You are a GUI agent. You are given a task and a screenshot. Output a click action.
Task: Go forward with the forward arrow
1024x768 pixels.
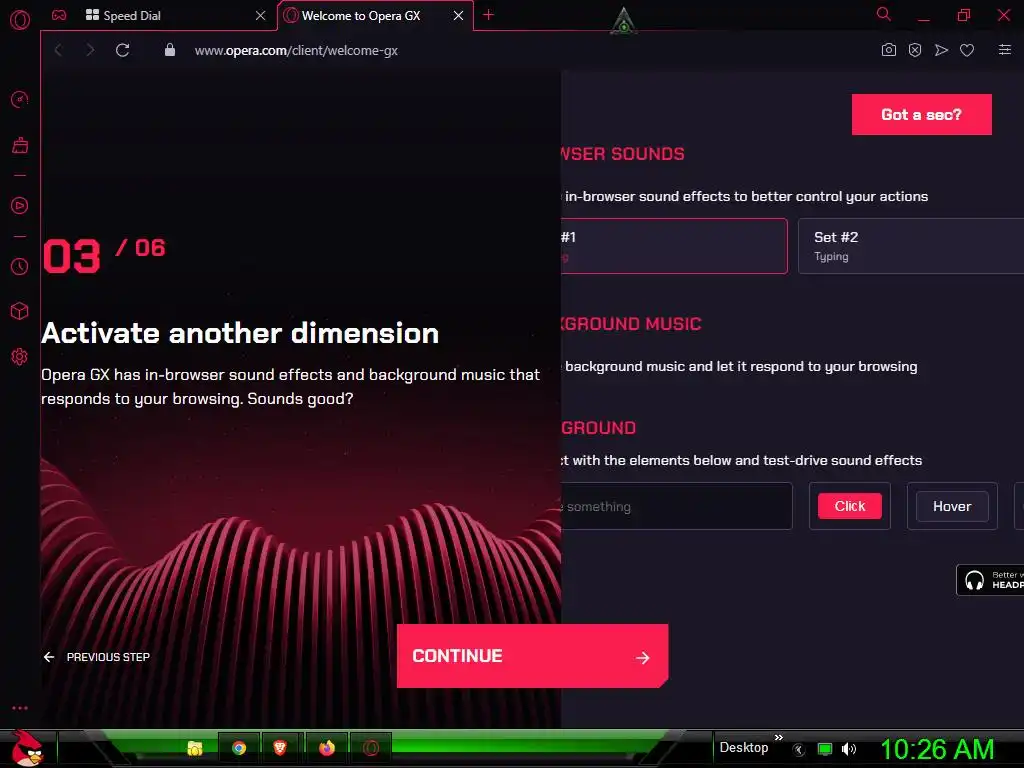point(90,50)
